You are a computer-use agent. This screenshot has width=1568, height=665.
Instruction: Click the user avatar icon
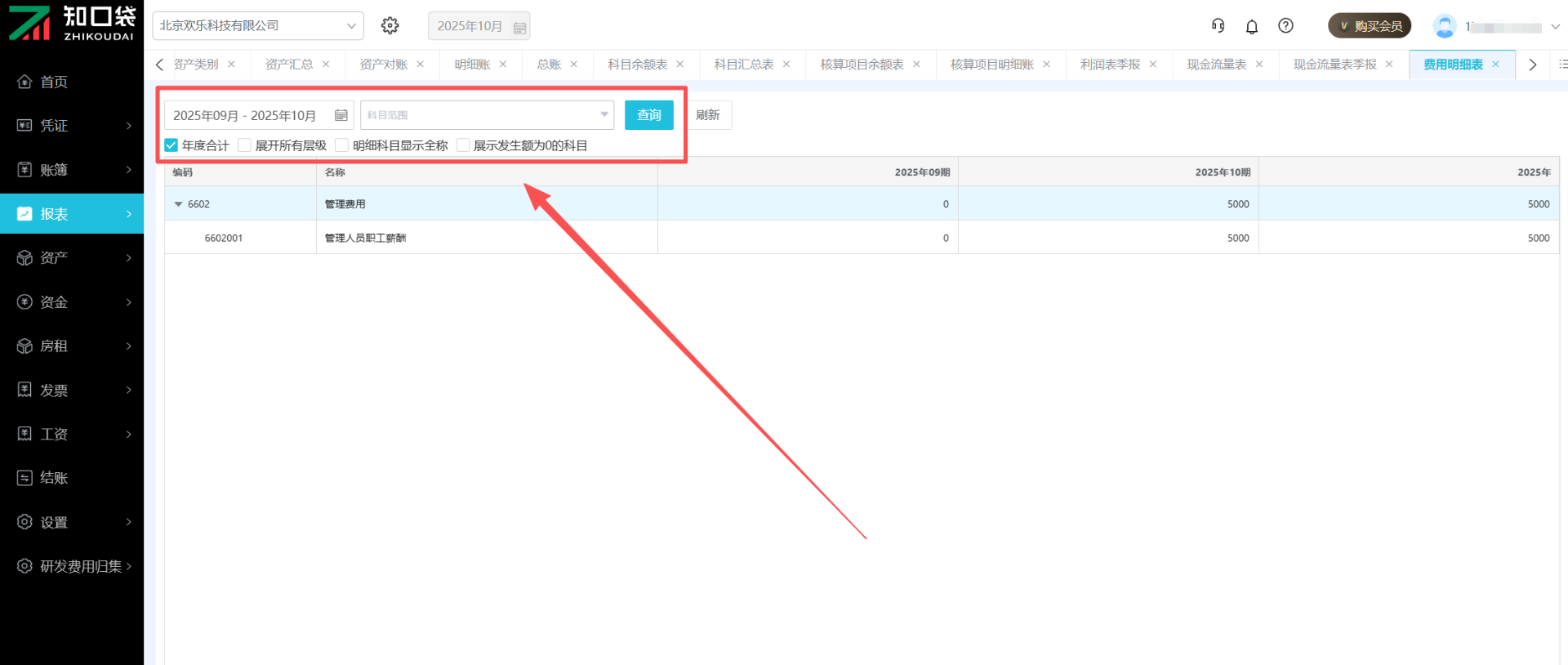(x=1444, y=26)
